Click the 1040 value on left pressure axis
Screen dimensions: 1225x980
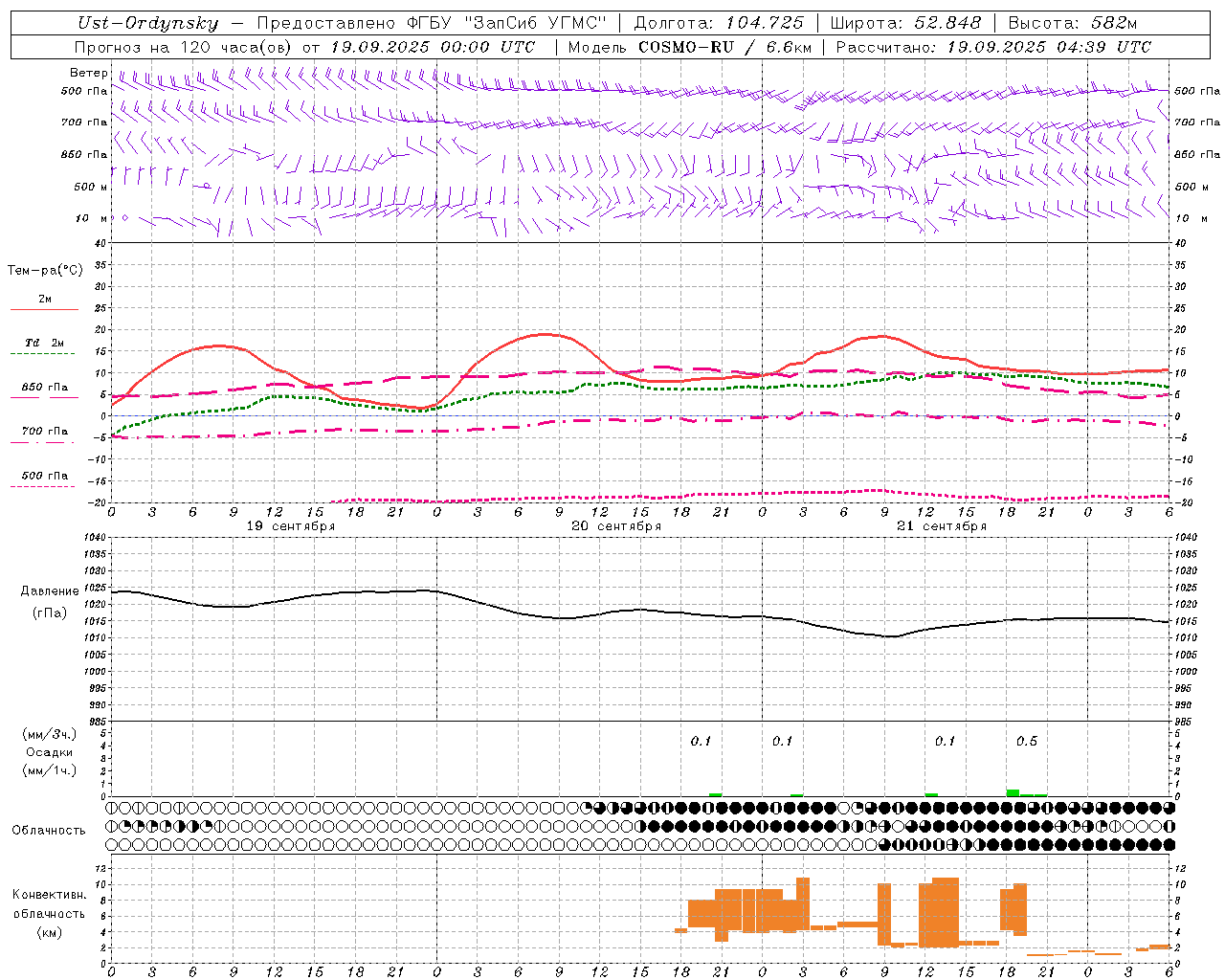(93, 538)
